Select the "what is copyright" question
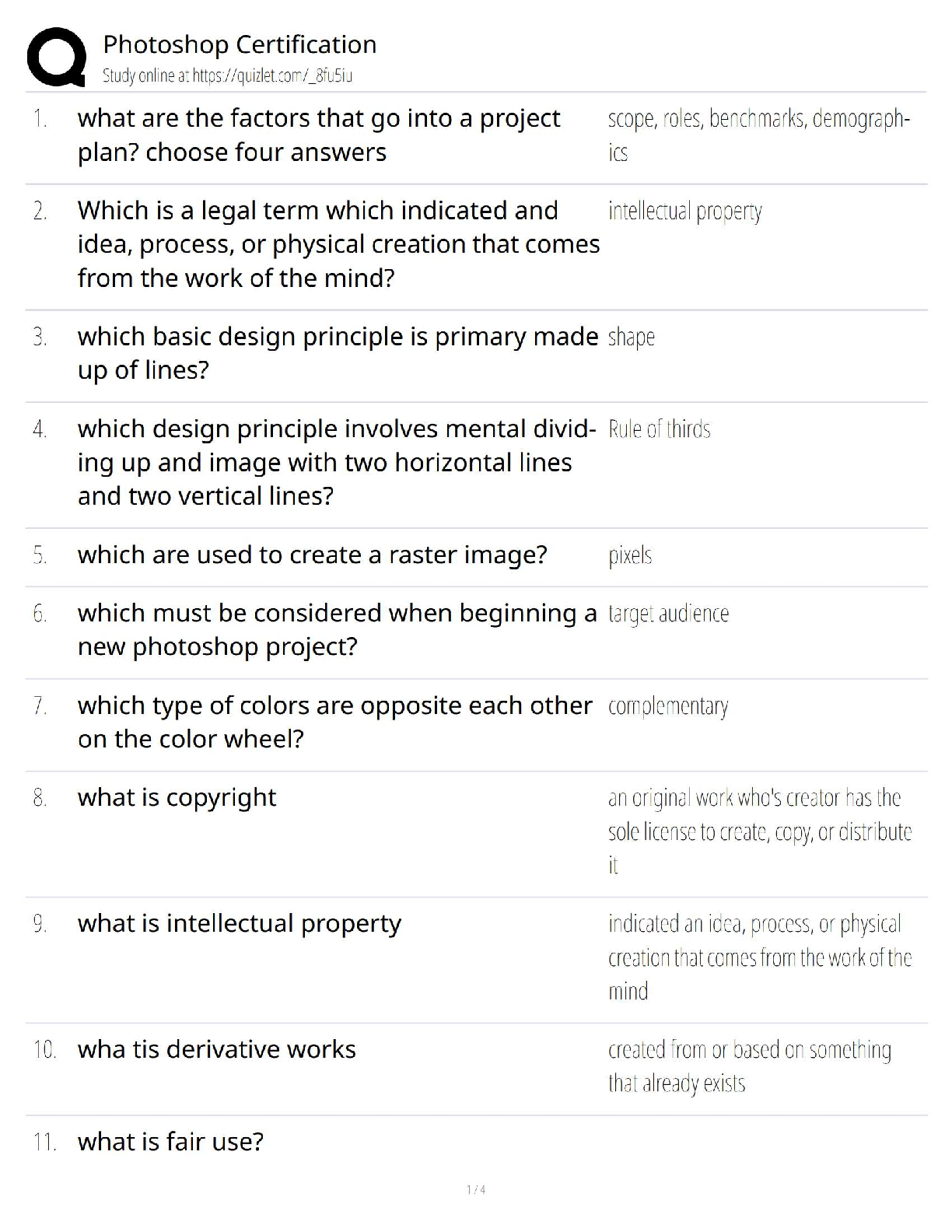The width and height of the screenshot is (952, 1232). coord(177,797)
